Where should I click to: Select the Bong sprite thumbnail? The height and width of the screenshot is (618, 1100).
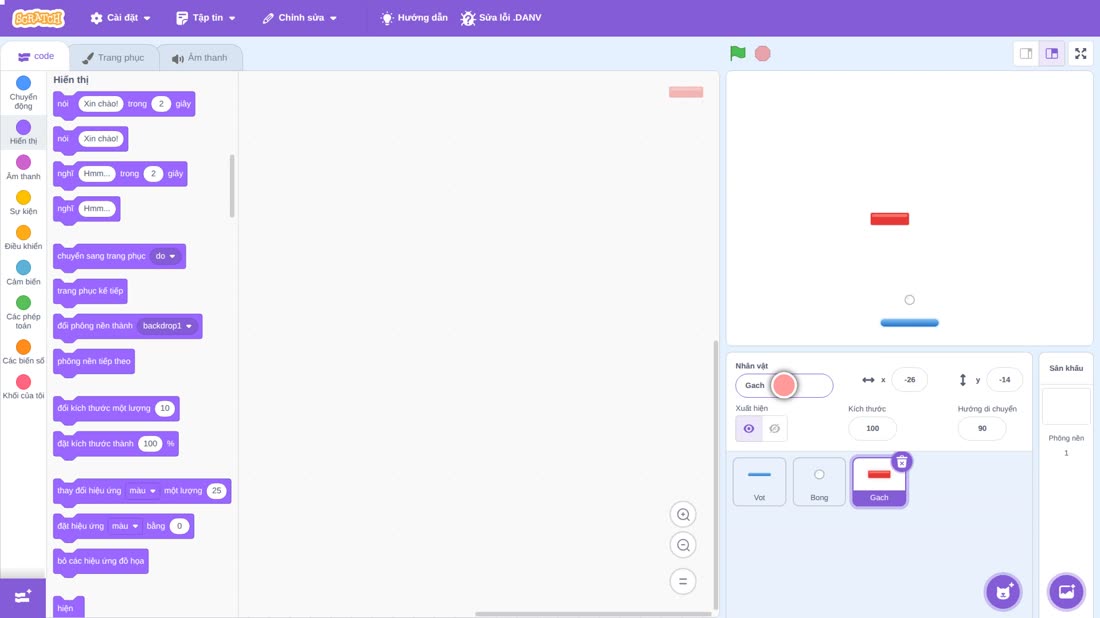pyautogui.click(x=819, y=482)
